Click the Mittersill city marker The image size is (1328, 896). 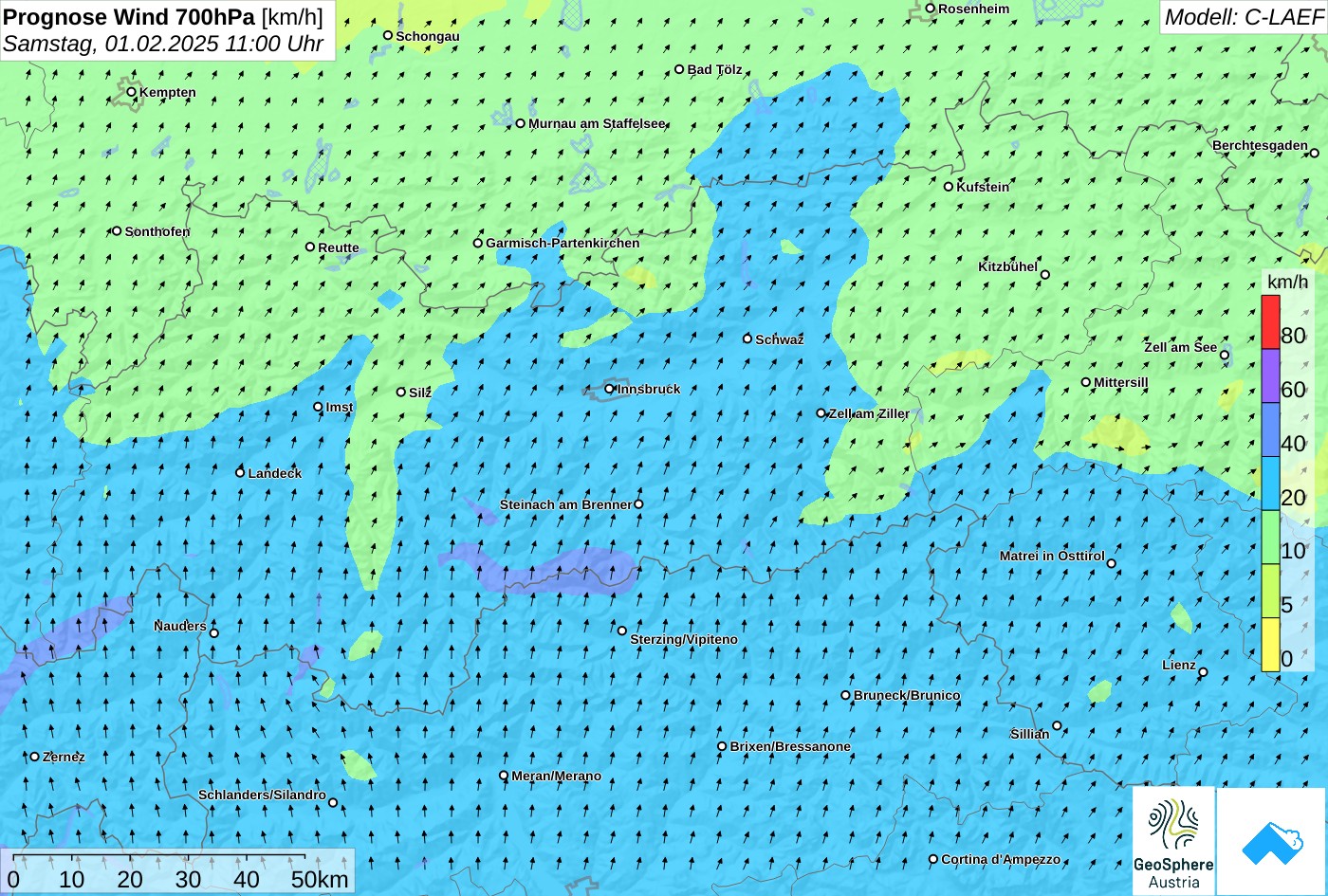pos(1086,382)
